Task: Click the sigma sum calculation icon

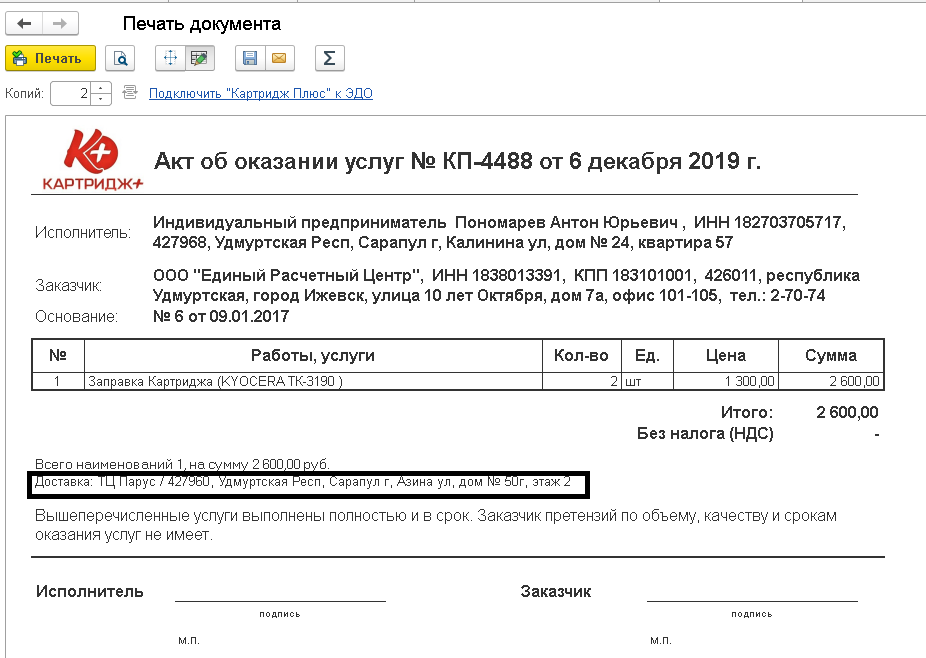Action: coord(329,59)
